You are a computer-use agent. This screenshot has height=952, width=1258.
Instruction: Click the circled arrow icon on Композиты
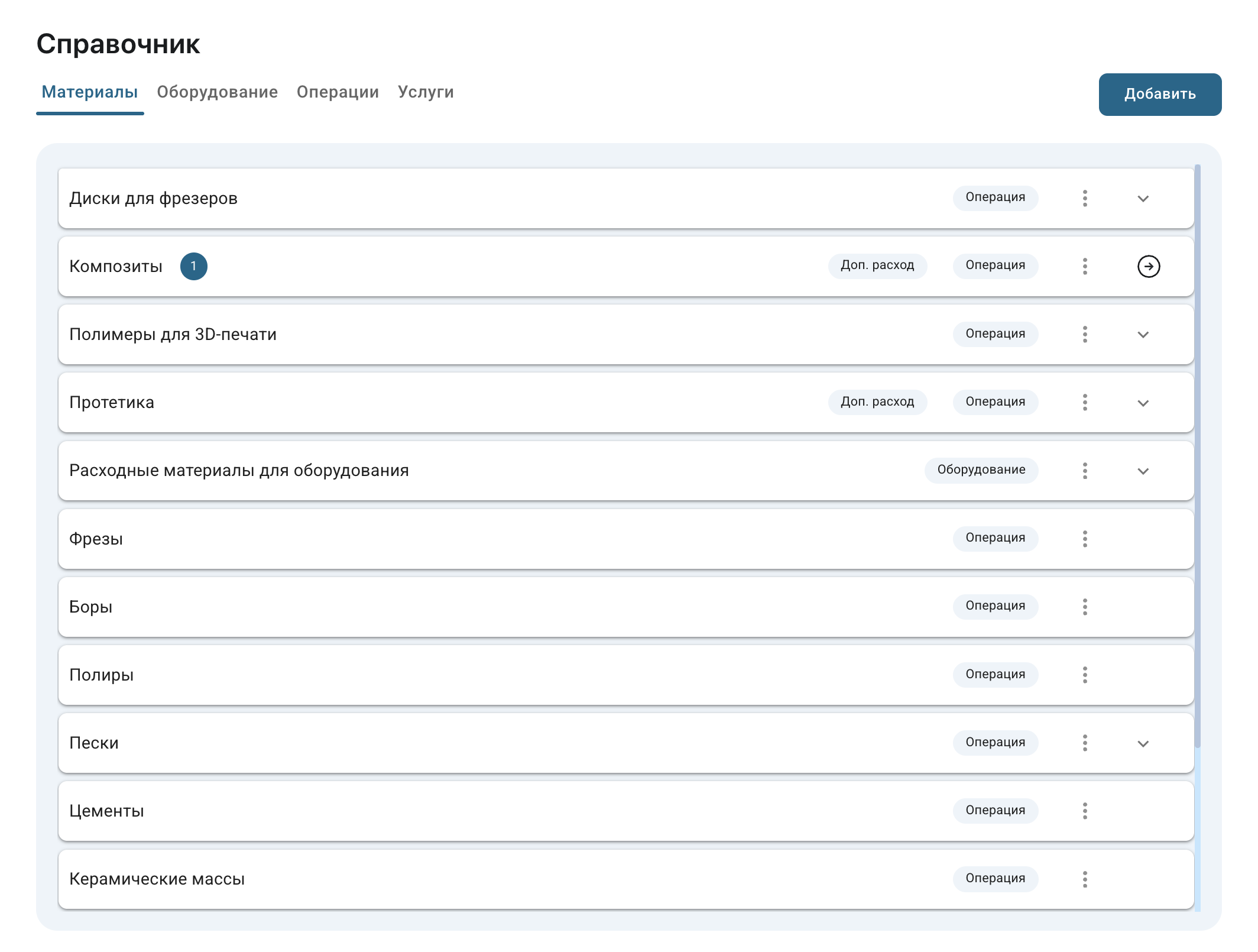point(1148,266)
